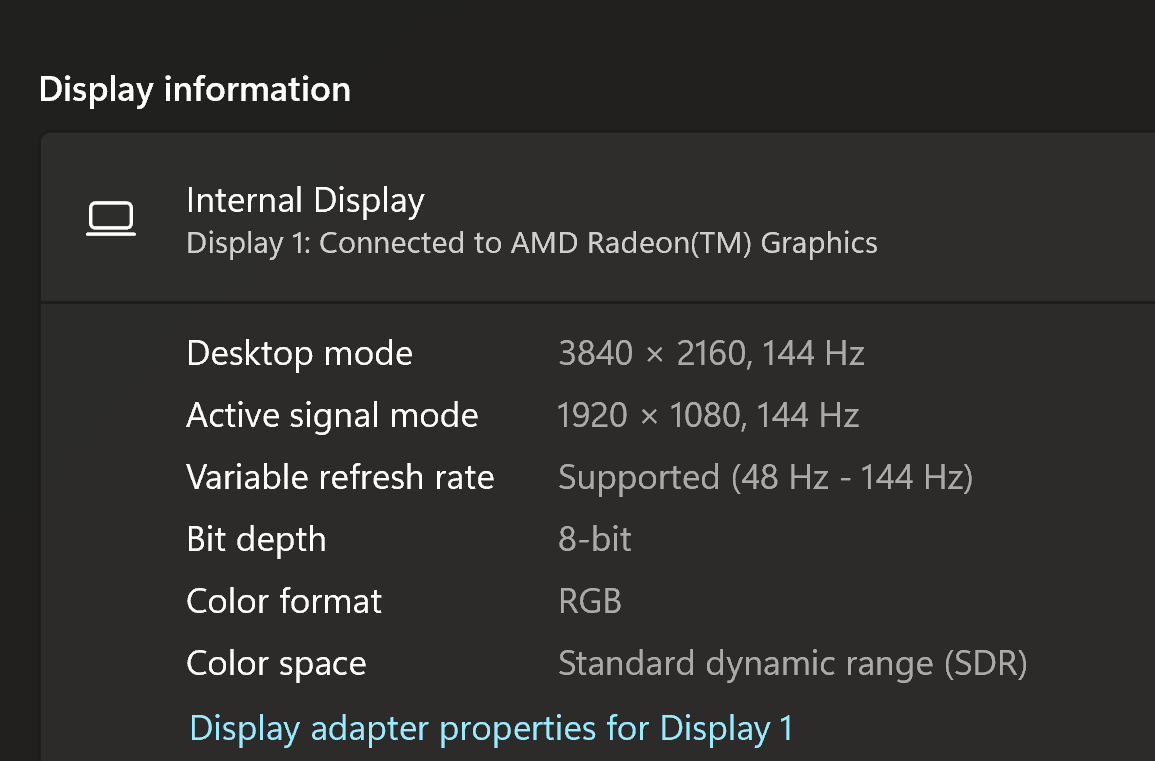This screenshot has height=761, width=1155.
Task: Click the Supported (48 Hz - 144 Hz) value
Action: [x=765, y=477]
